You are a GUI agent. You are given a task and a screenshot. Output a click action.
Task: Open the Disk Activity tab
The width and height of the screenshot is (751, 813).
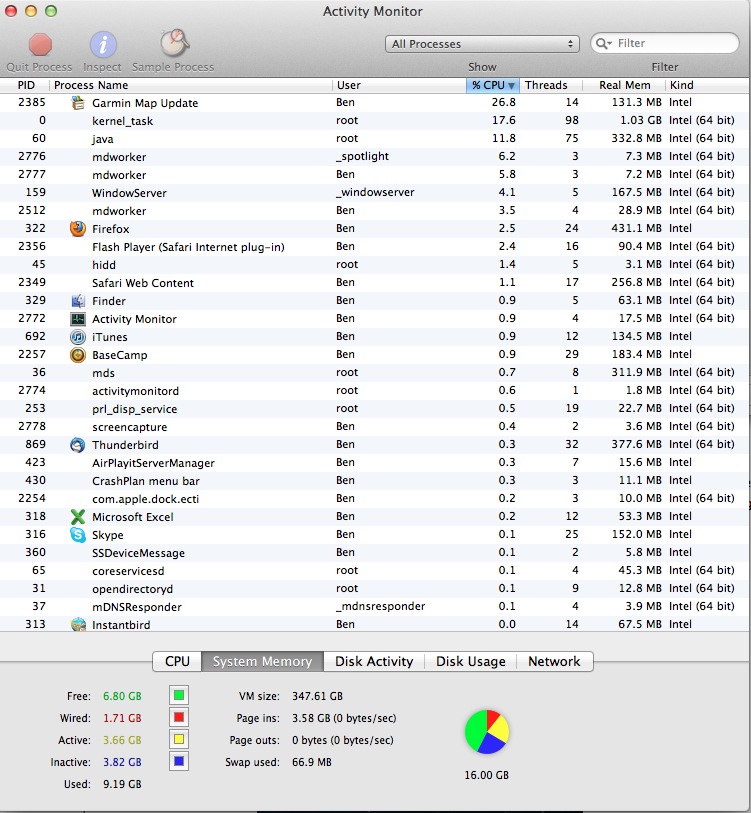click(374, 661)
